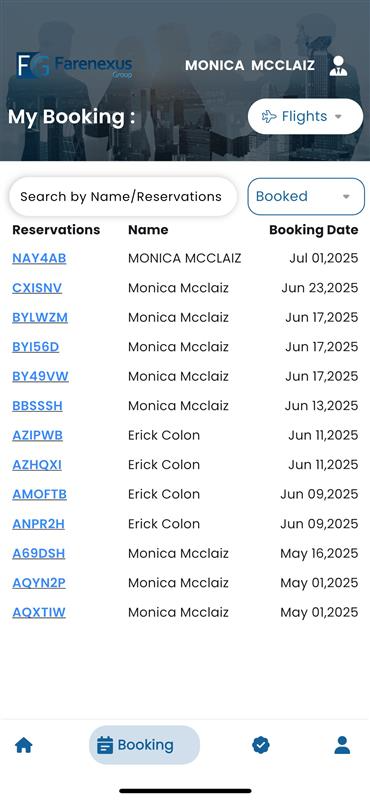The width and height of the screenshot is (370, 800).
Task: Select the Booking tab in bottom bar
Action: (x=144, y=745)
